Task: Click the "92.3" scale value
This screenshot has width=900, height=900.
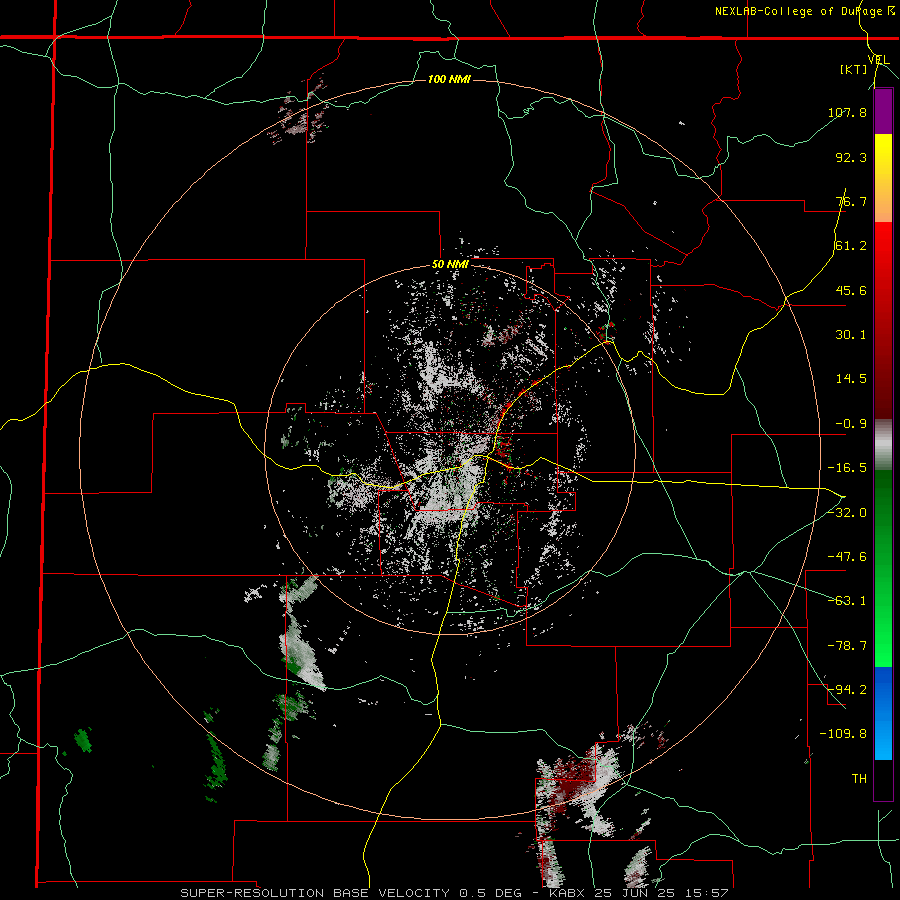Action: 851,157
